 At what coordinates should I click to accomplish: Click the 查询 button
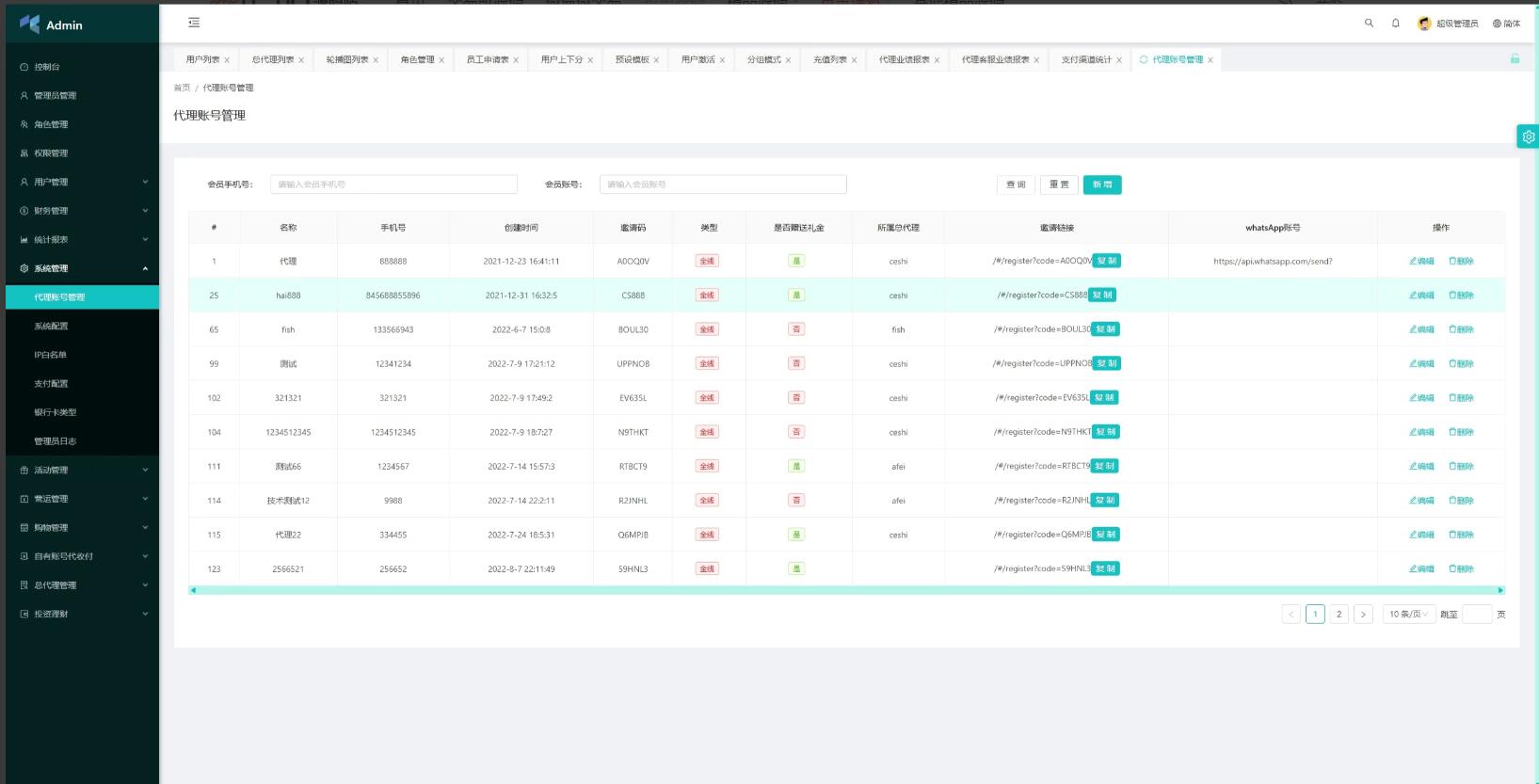tap(1016, 184)
